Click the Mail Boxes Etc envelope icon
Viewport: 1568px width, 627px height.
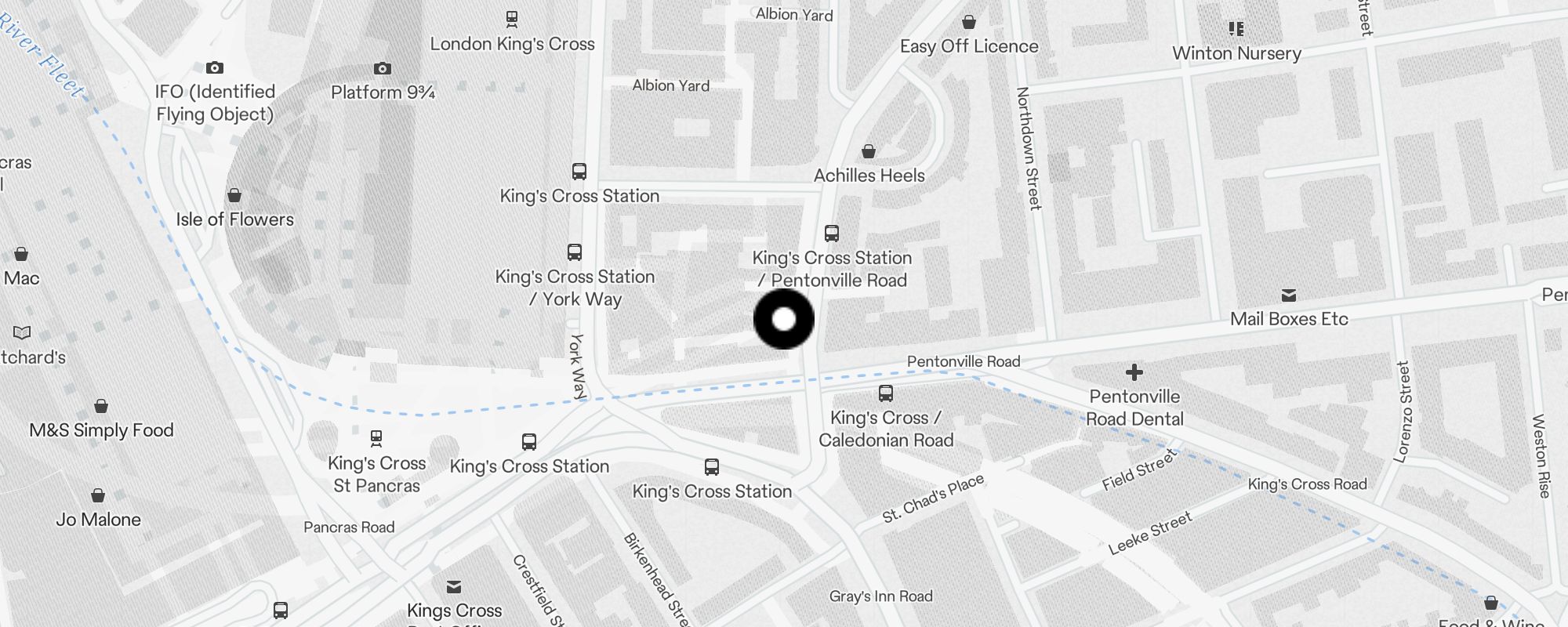[1289, 295]
